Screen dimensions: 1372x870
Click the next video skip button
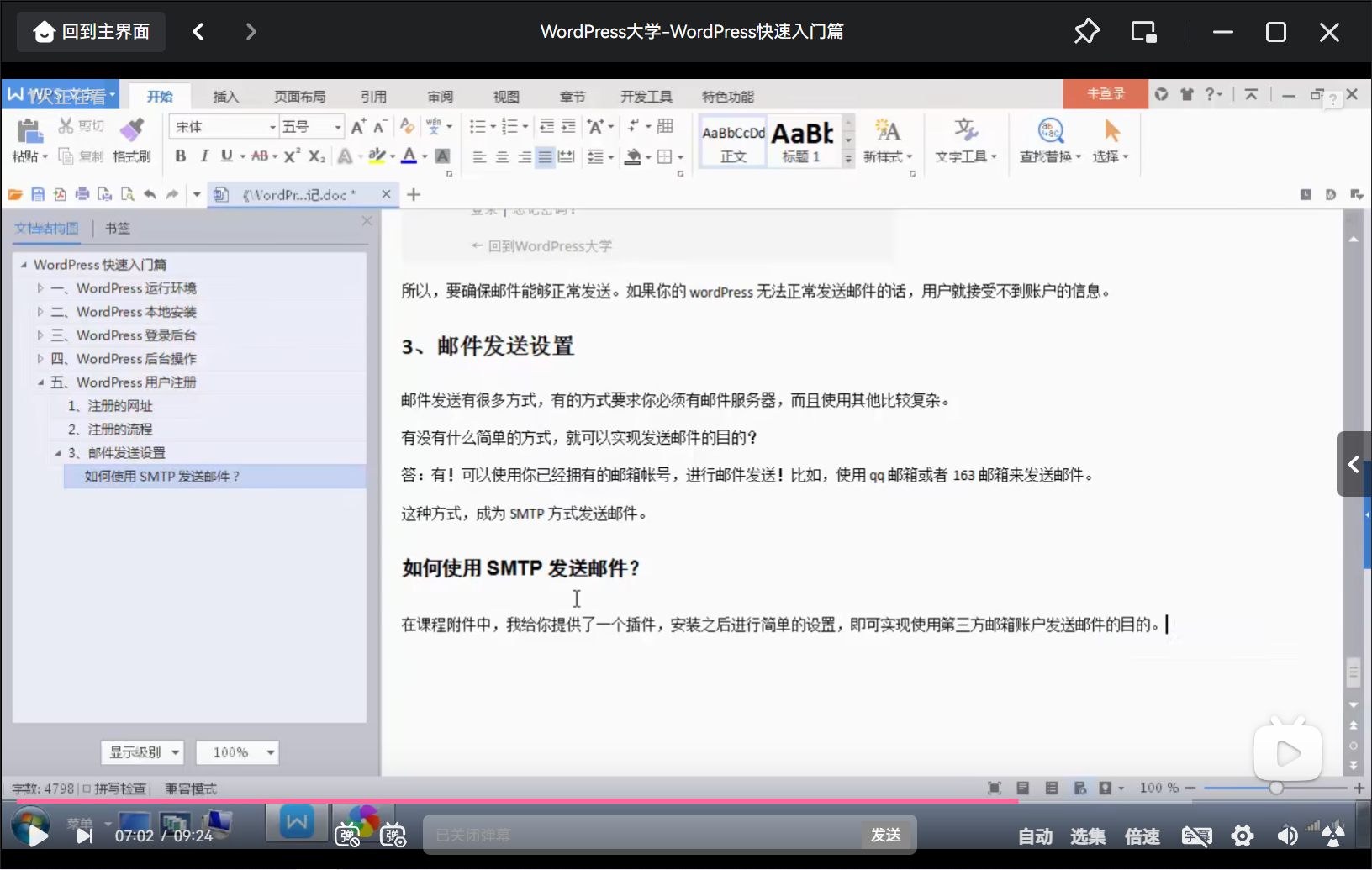click(x=84, y=836)
